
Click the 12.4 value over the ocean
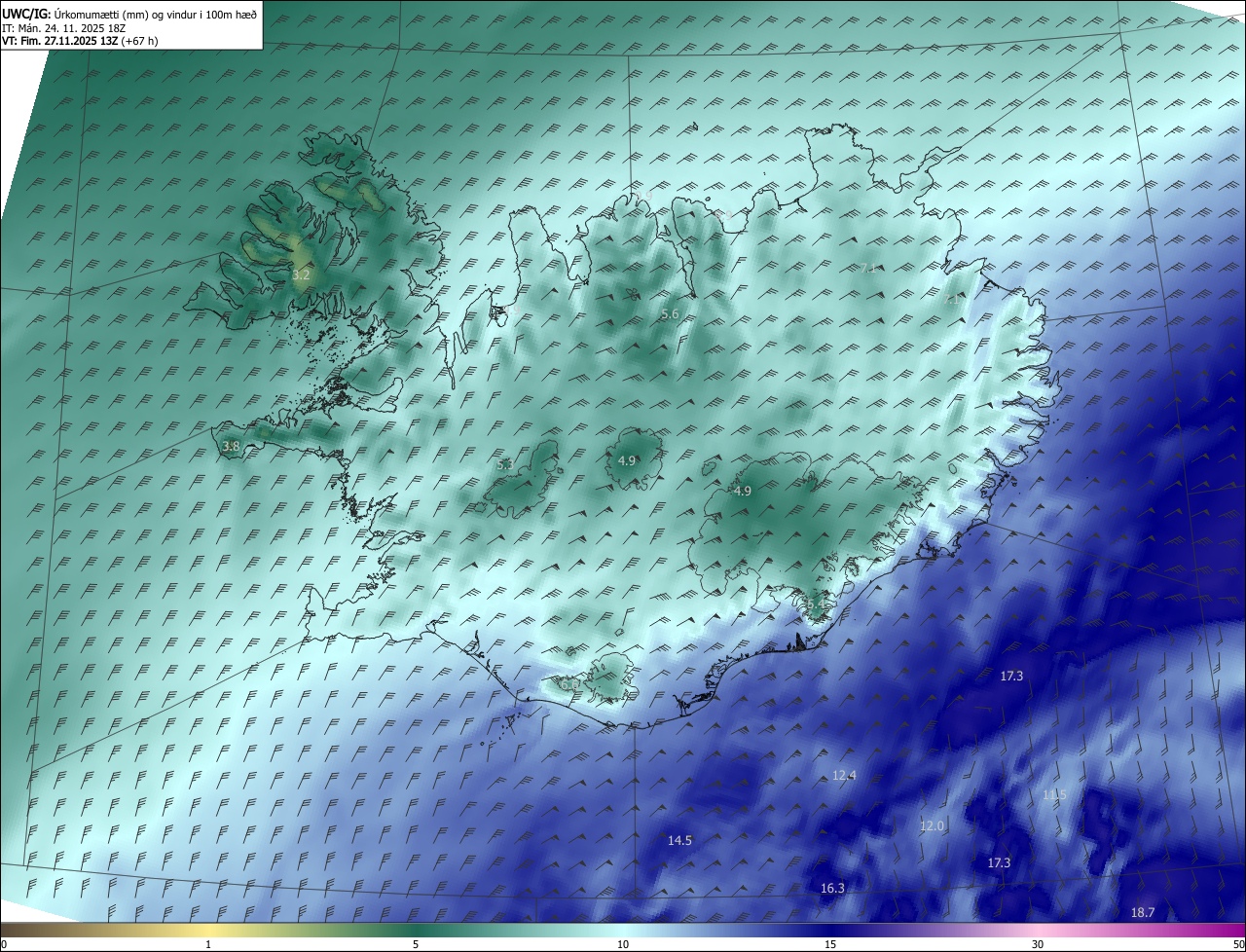tap(844, 776)
